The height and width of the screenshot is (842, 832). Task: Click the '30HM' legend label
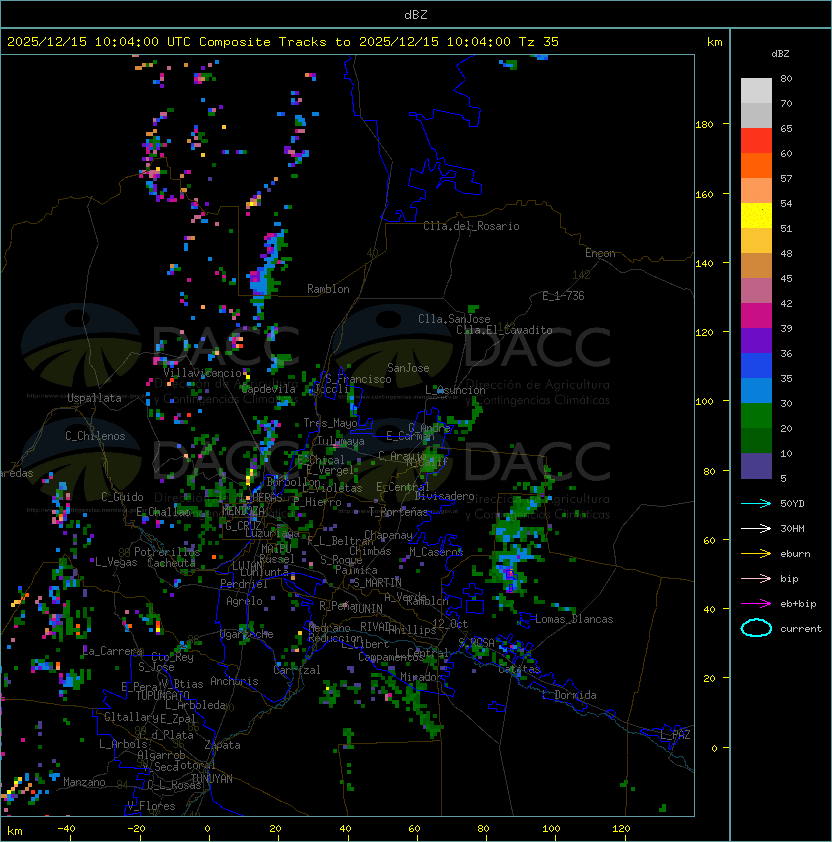[x=792, y=528]
